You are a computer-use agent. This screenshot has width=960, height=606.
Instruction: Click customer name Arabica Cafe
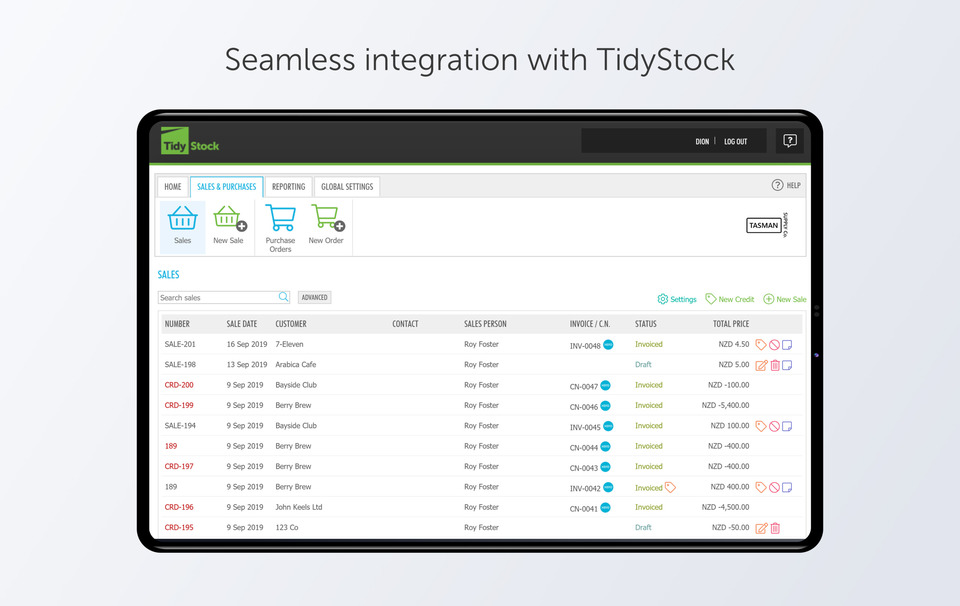(x=296, y=364)
